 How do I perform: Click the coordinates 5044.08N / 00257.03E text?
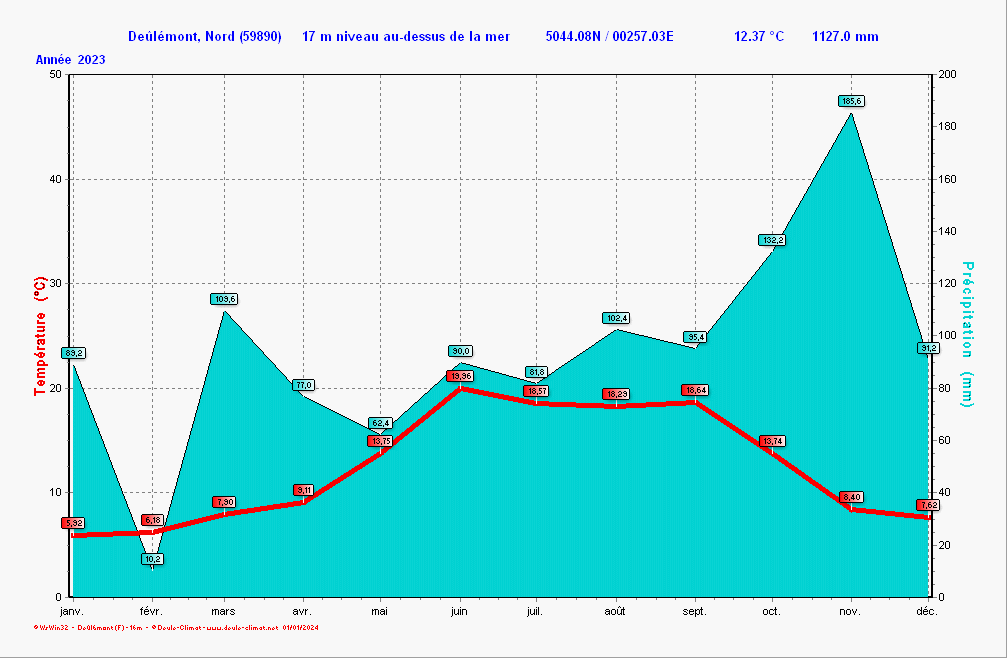(x=609, y=37)
